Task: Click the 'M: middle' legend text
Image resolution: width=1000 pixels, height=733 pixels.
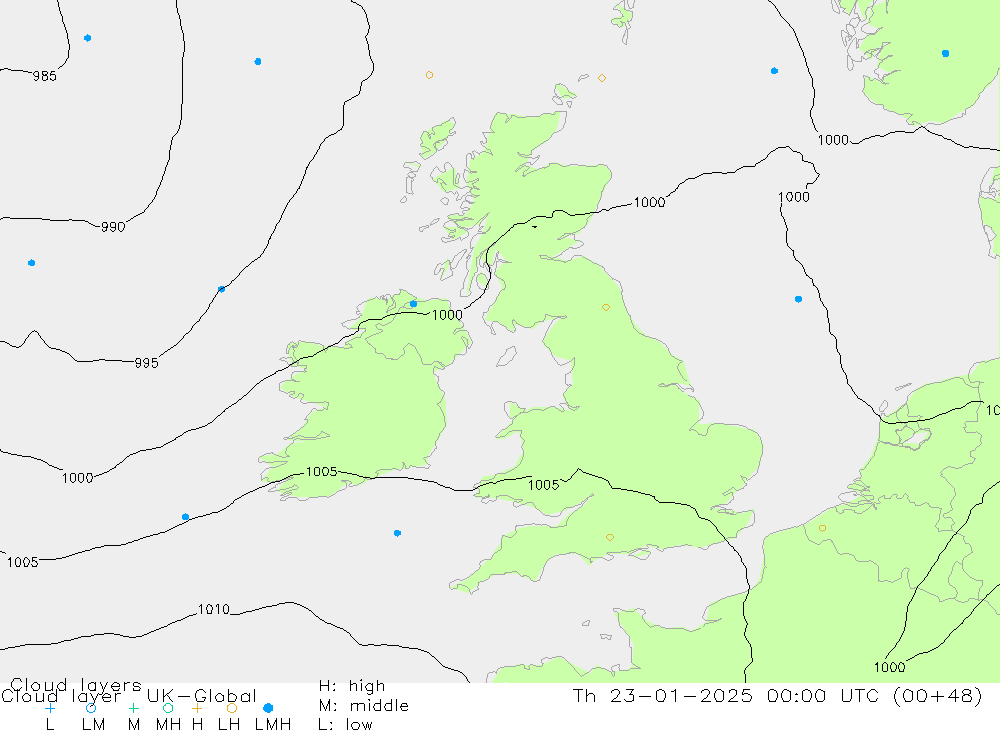Action: [x=364, y=706]
